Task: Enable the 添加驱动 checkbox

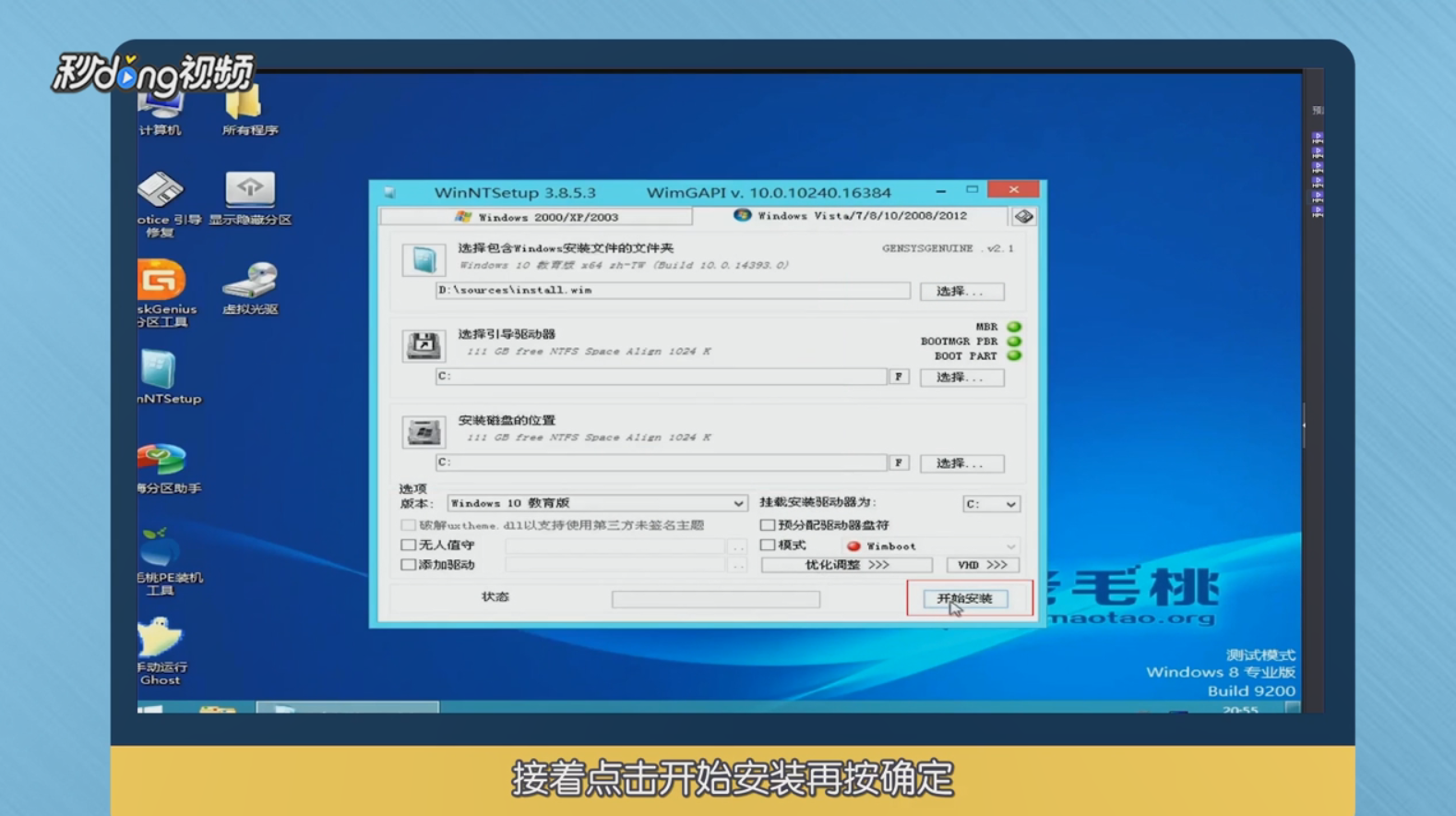Action: tap(408, 565)
